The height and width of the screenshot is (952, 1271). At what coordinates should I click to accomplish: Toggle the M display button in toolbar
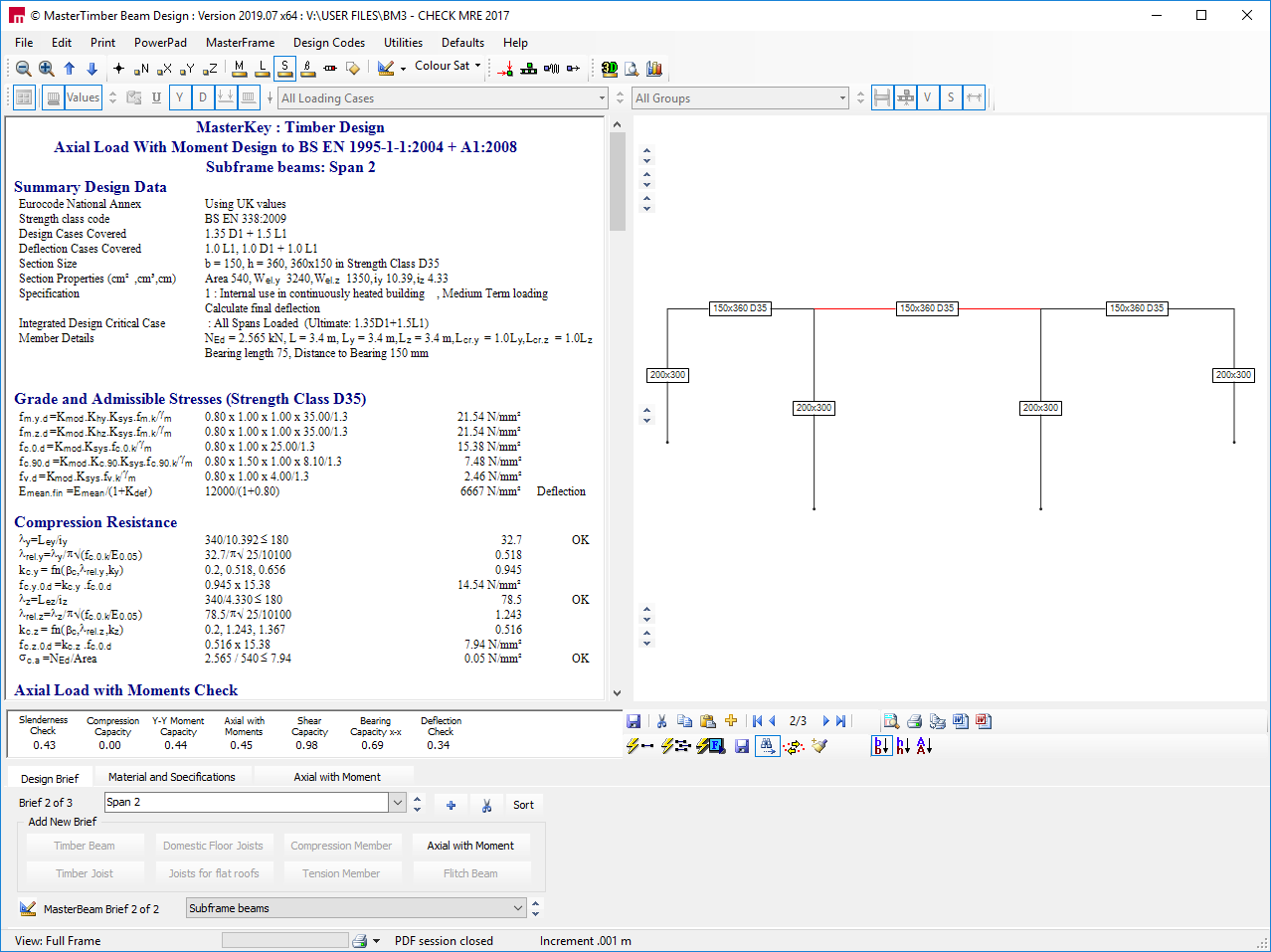click(x=239, y=68)
